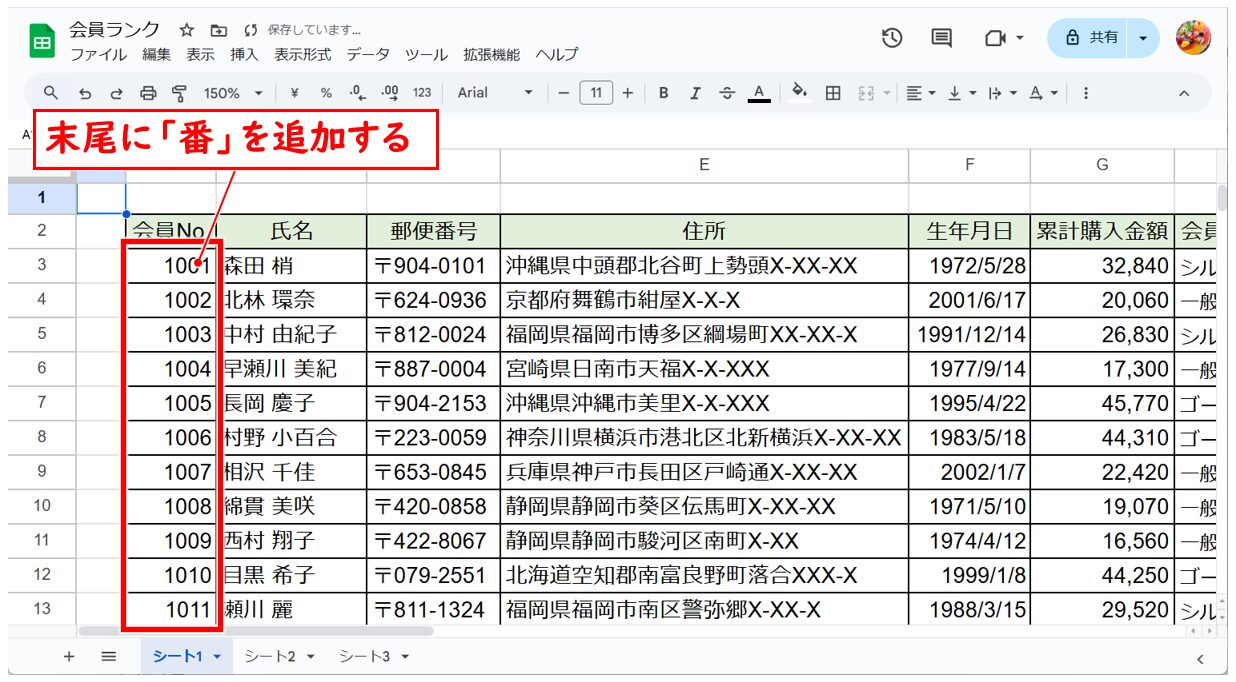Screen dimensions: 1236x682
Task: Apply strikethrough to the text
Action: click(x=727, y=93)
